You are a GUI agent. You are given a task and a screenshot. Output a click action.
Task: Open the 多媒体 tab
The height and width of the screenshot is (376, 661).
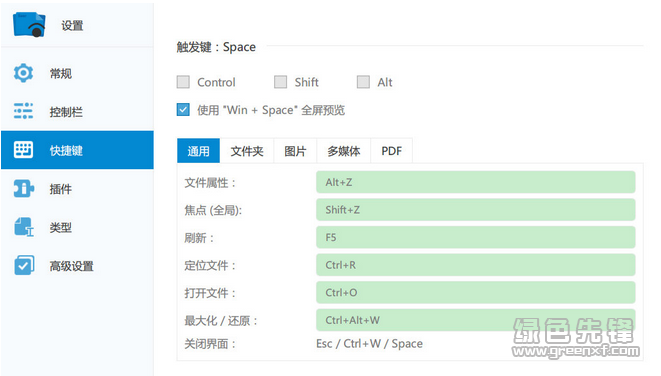pos(344,150)
